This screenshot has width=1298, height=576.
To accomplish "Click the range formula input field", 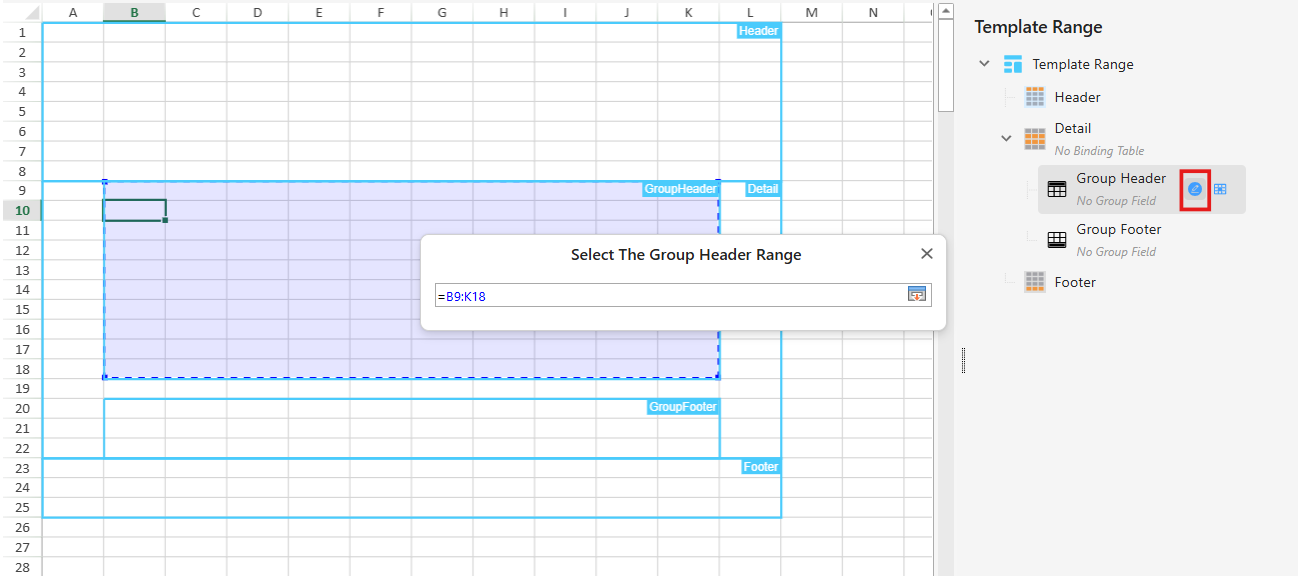I will point(668,295).
